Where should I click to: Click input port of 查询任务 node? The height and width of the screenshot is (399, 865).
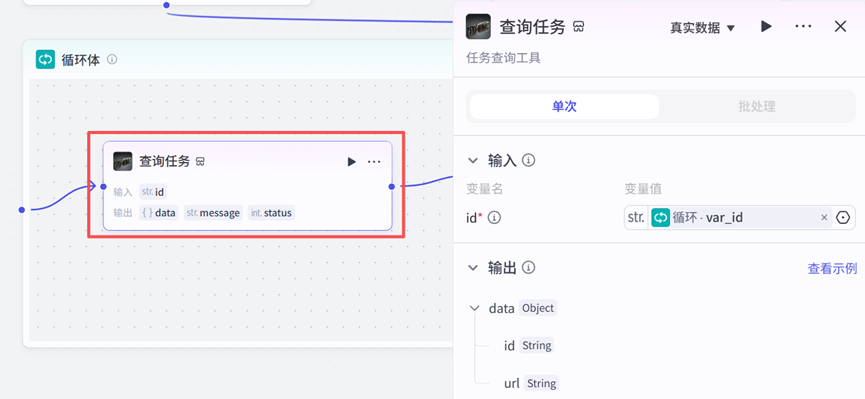coord(103,187)
